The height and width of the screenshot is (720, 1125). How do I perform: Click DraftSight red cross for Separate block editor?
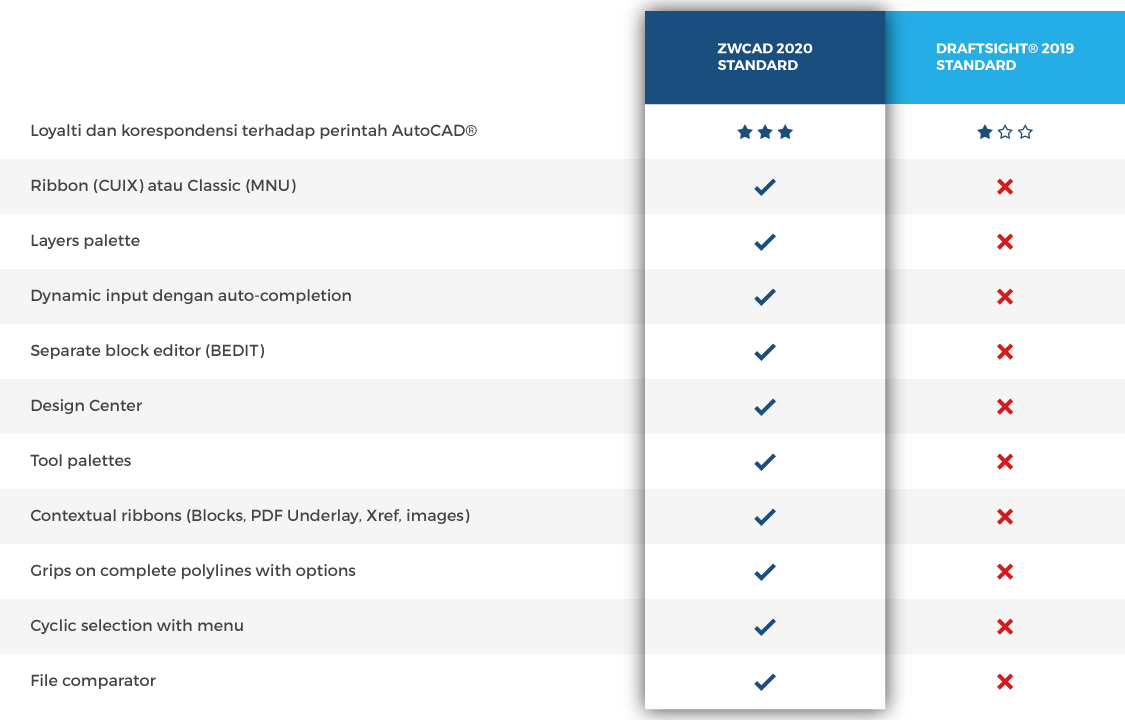[x=1004, y=351]
